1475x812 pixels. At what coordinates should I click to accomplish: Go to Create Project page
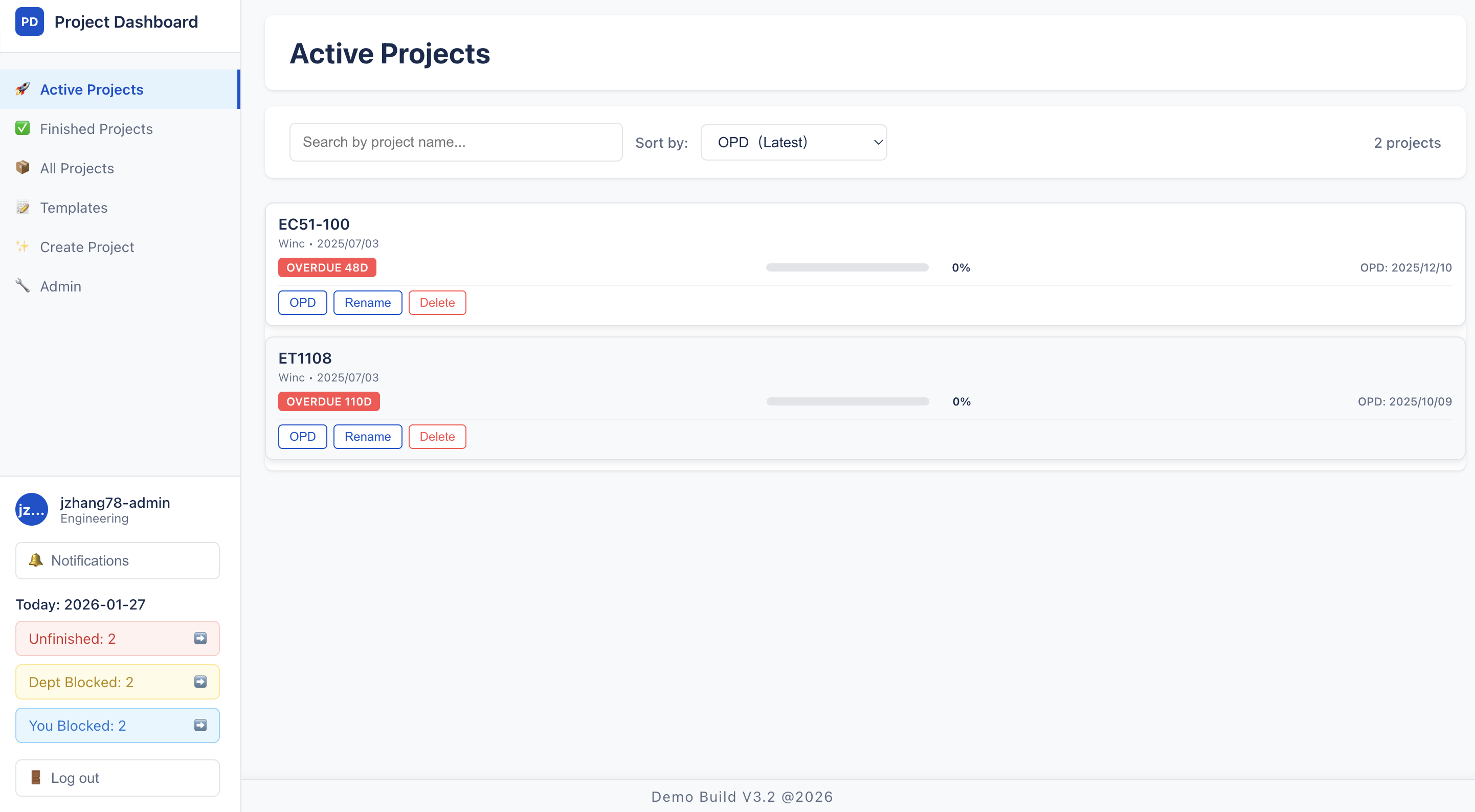[87, 247]
